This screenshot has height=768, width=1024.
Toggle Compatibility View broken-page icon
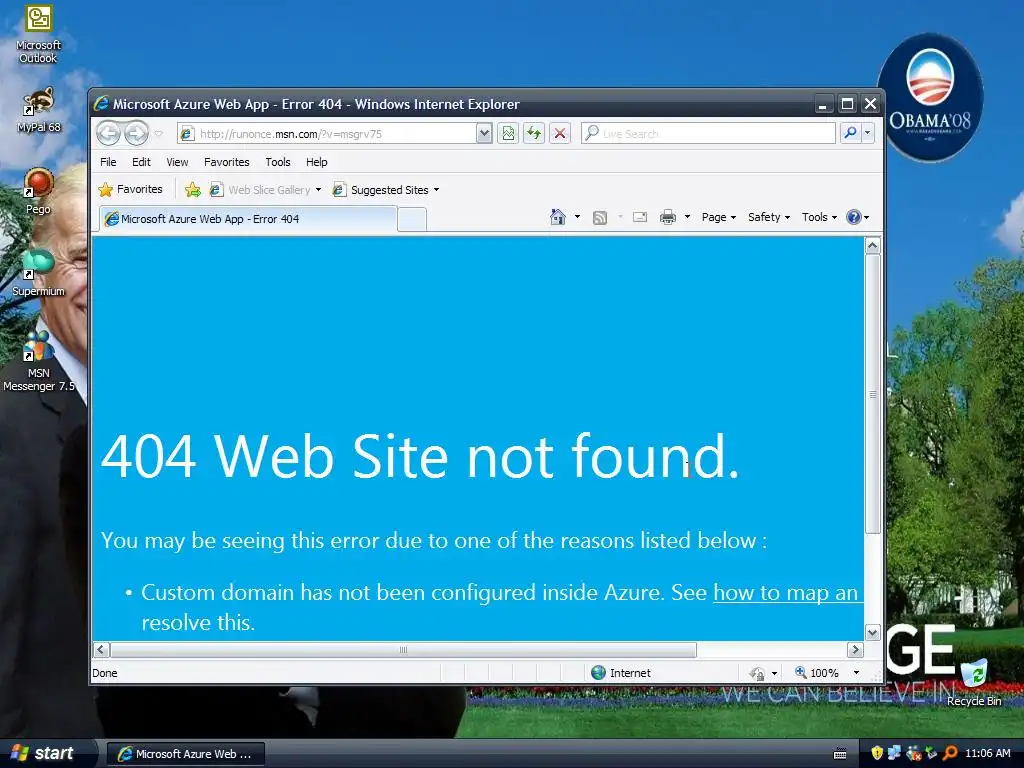tap(508, 134)
